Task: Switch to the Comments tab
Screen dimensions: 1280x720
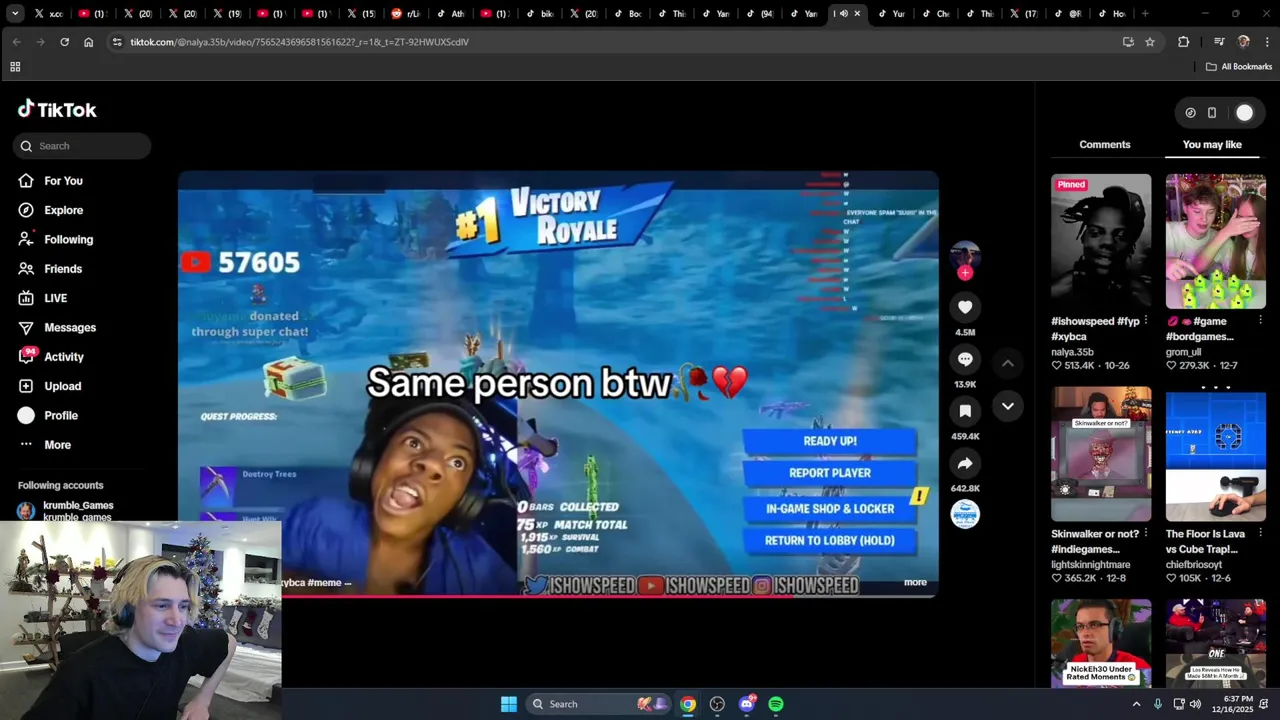Action: tap(1105, 145)
